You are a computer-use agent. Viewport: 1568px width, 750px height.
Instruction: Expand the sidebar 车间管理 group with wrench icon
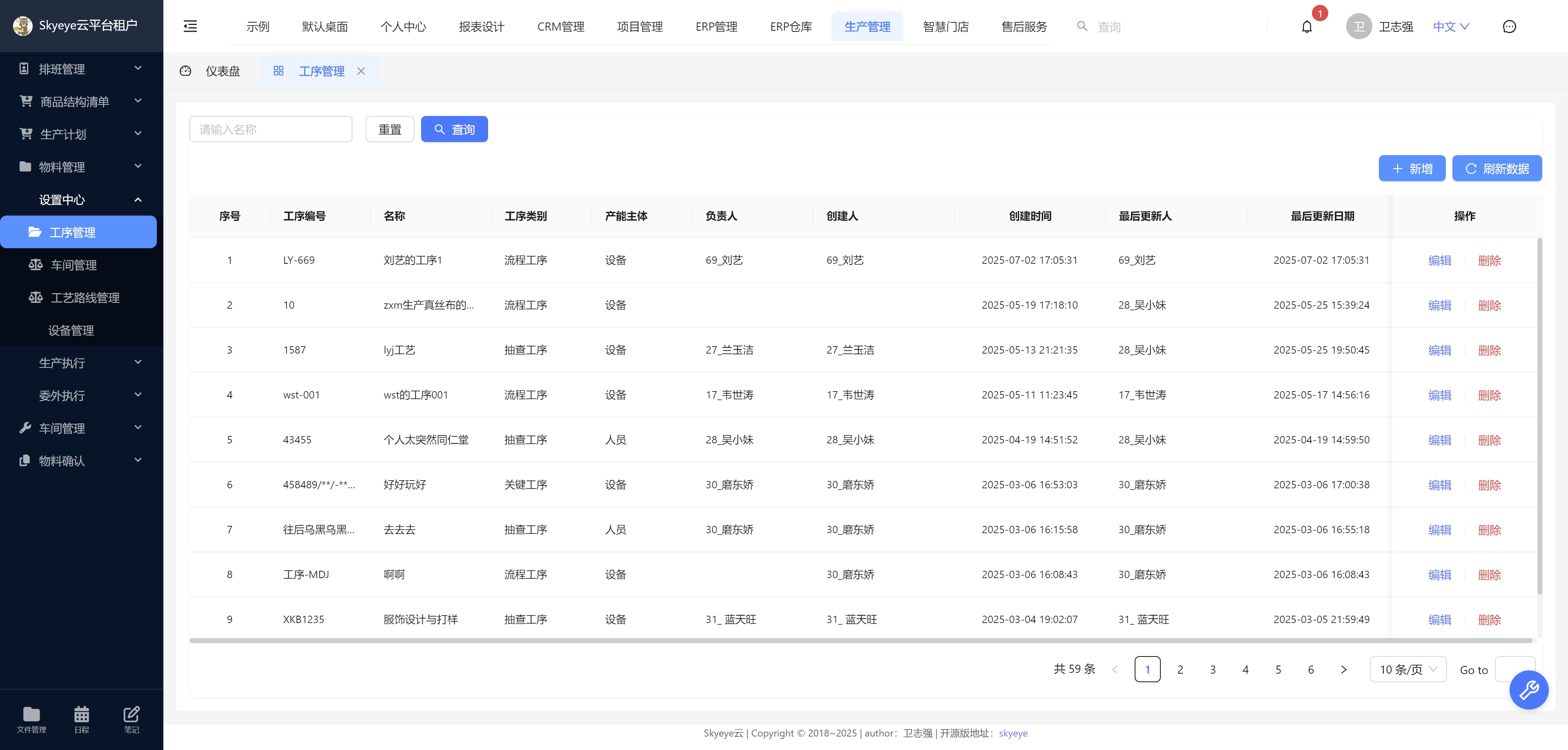tap(82, 427)
